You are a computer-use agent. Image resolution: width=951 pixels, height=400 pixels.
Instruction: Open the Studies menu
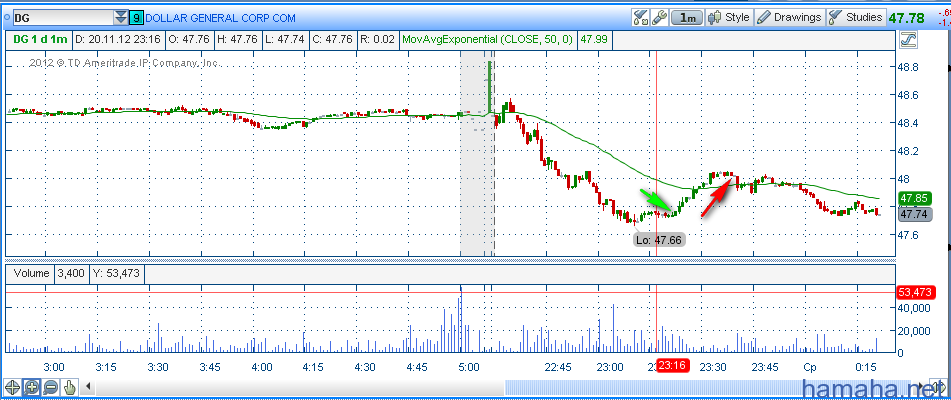point(856,18)
